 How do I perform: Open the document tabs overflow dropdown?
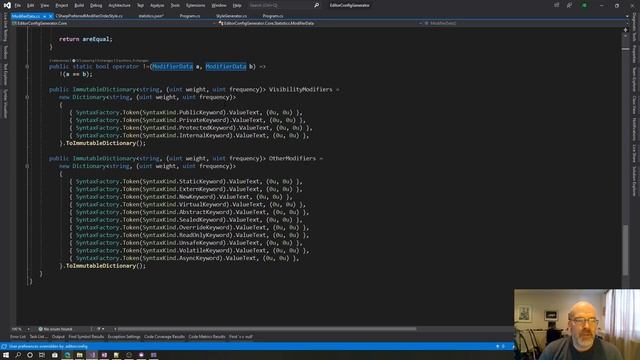click(627, 16)
